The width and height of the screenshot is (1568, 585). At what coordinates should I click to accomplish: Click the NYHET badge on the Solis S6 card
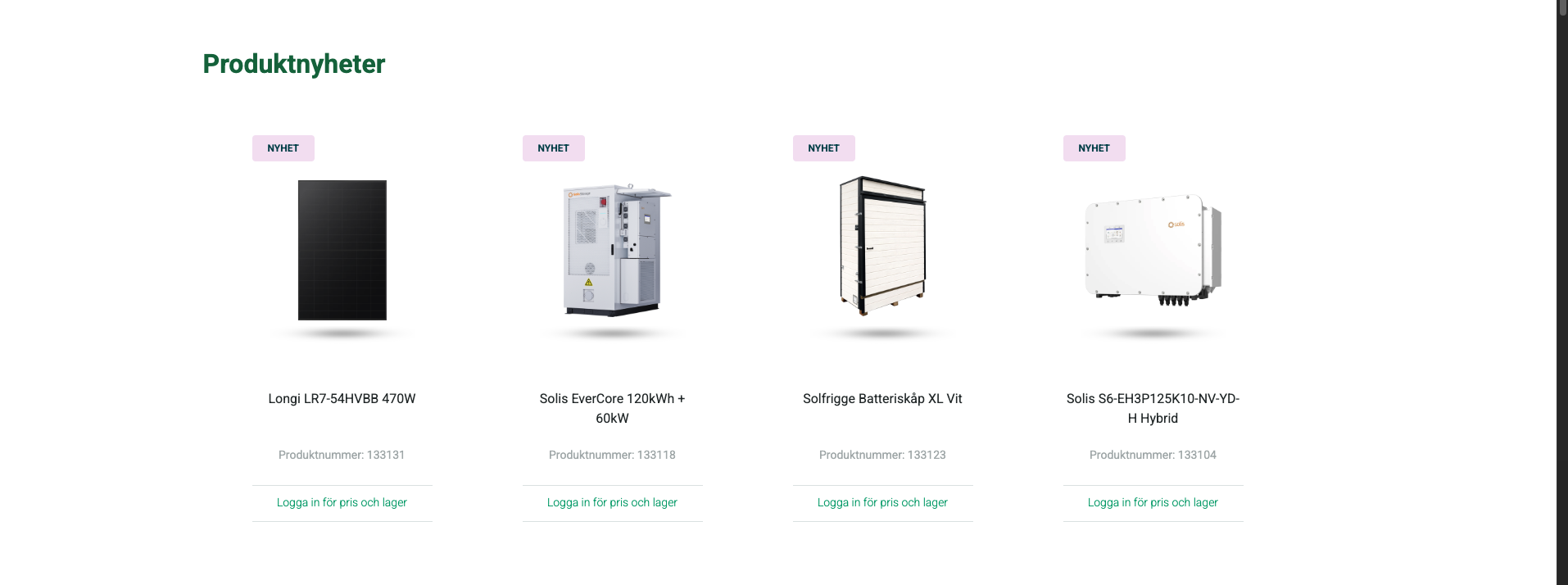[1094, 147]
